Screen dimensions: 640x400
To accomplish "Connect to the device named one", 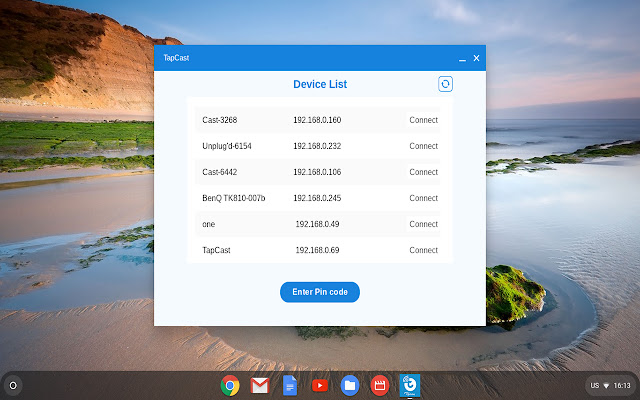I will tap(423, 224).
